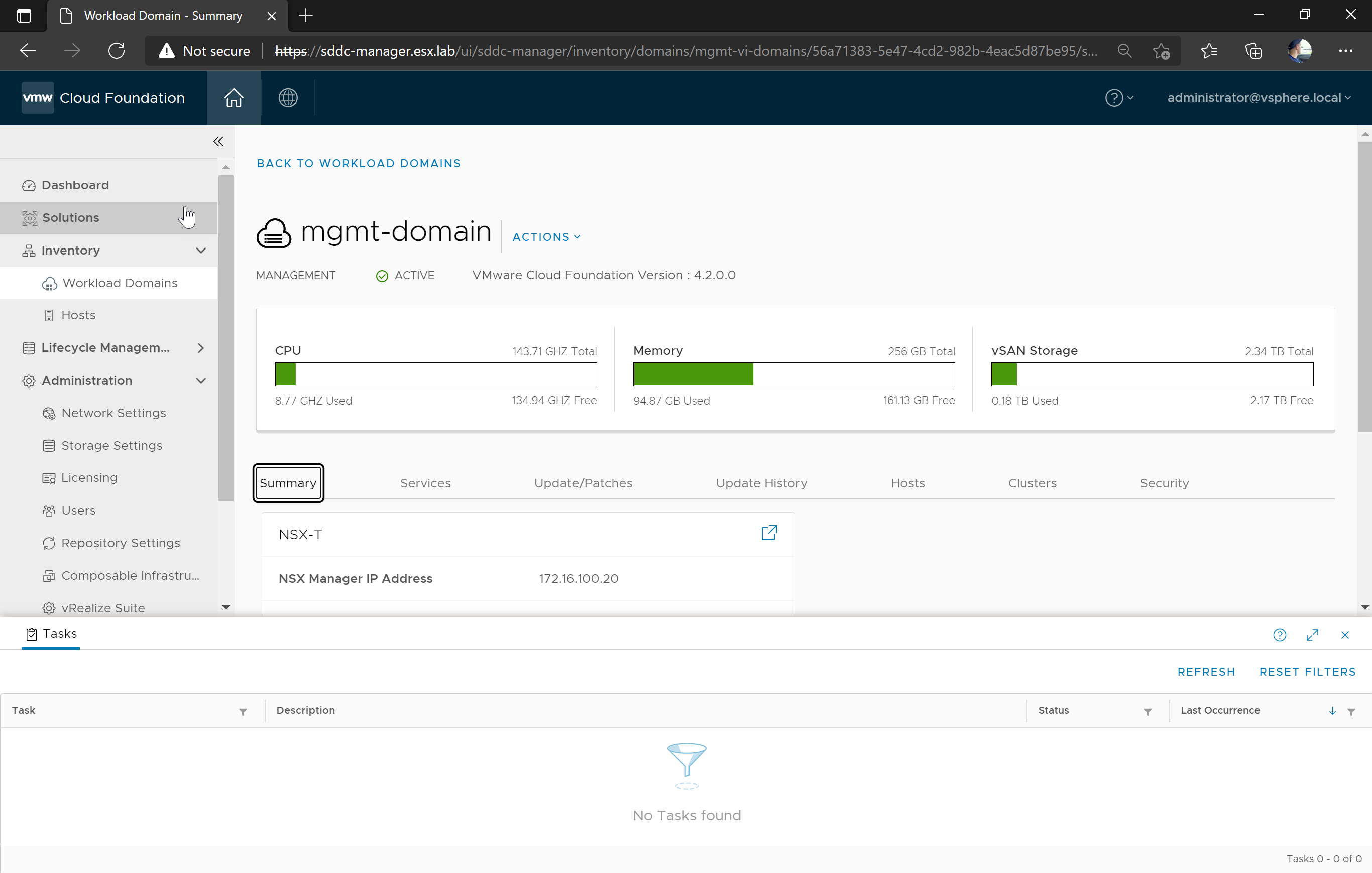This screenshot has height=873, width=1372.
Task: Select the Tasks panel tab
Action: coord(51,634)
